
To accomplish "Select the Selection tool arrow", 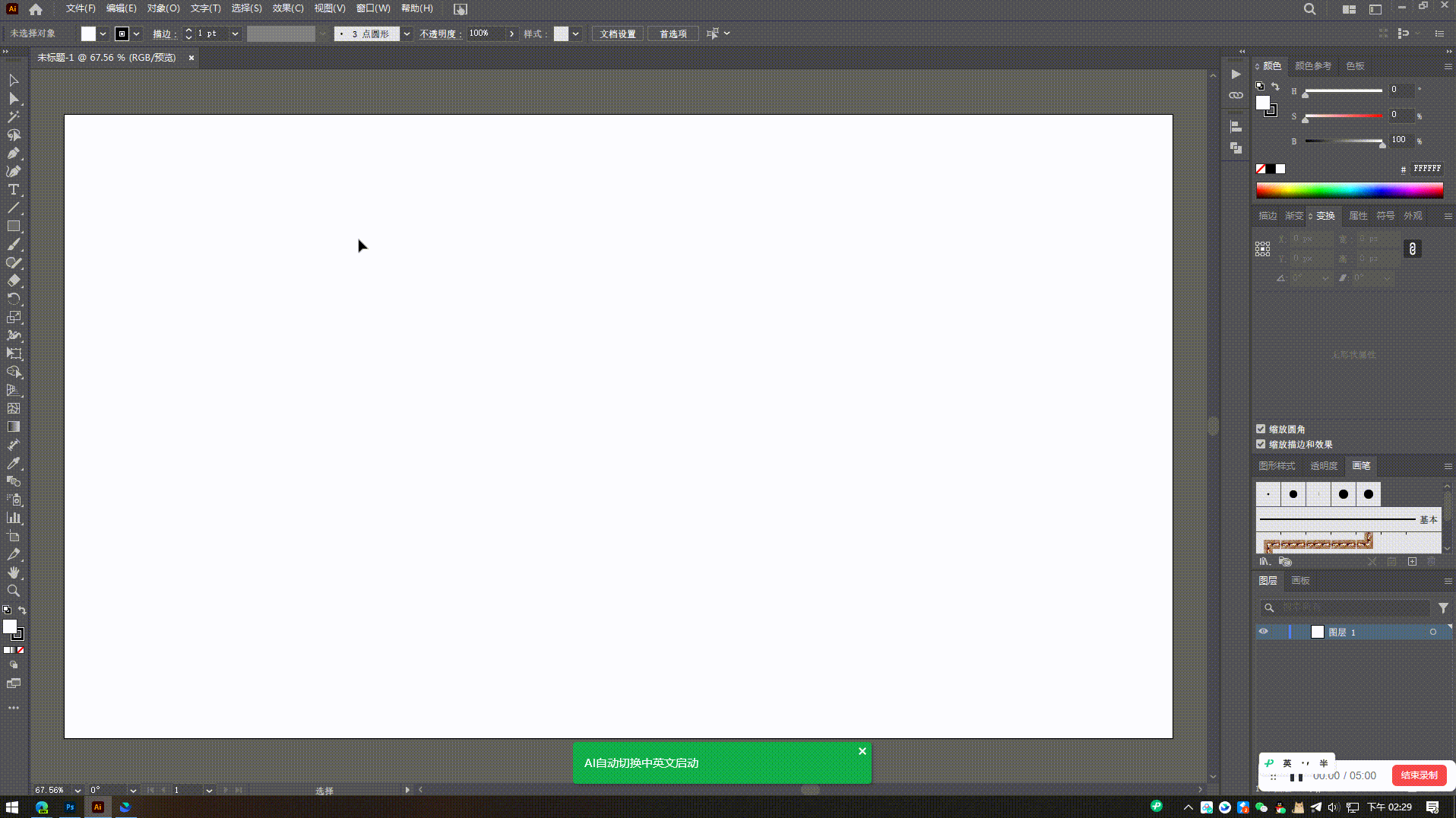I will pos(14,81).
